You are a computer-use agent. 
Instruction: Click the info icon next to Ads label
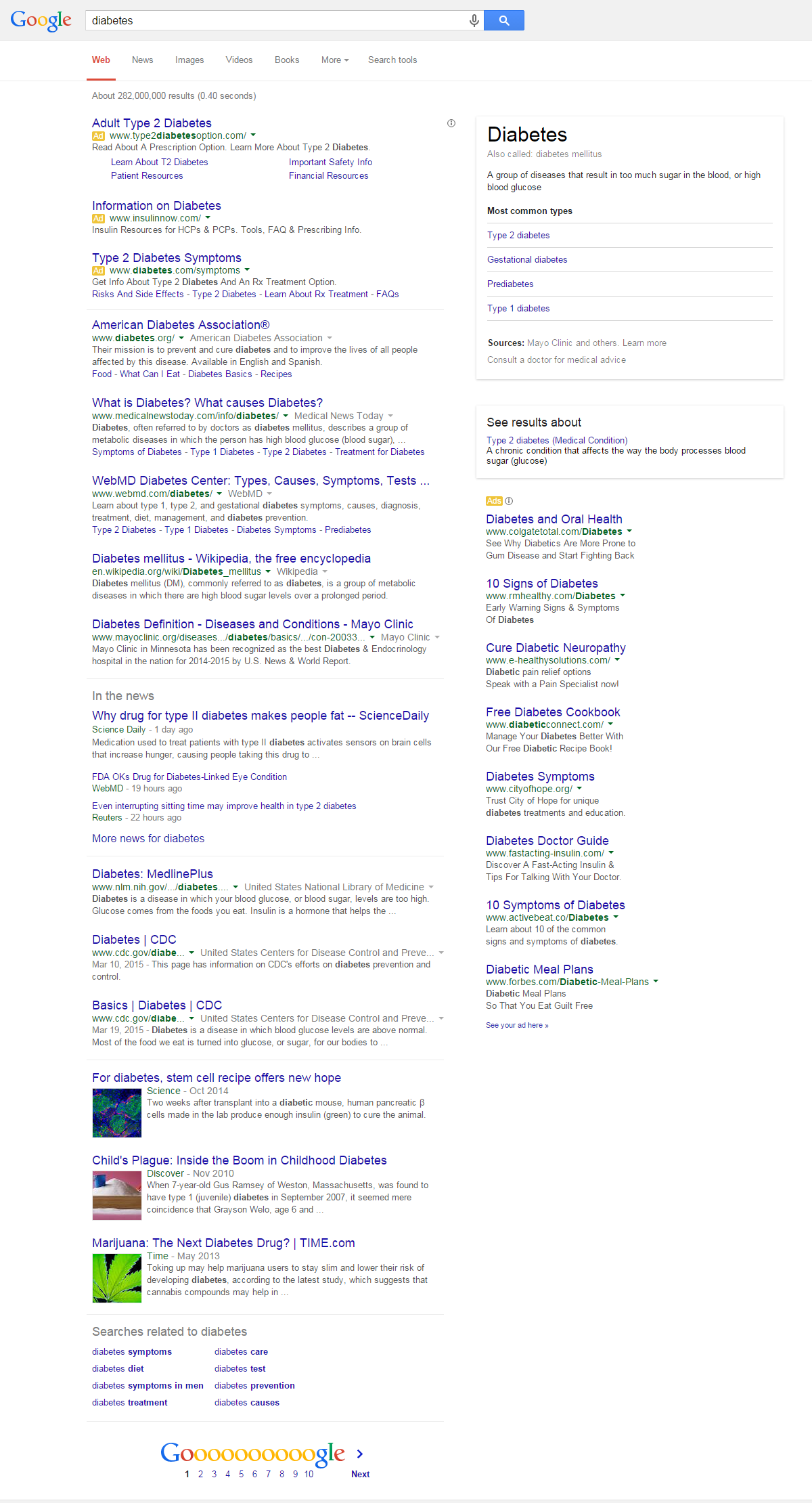(x=509, y=501)
